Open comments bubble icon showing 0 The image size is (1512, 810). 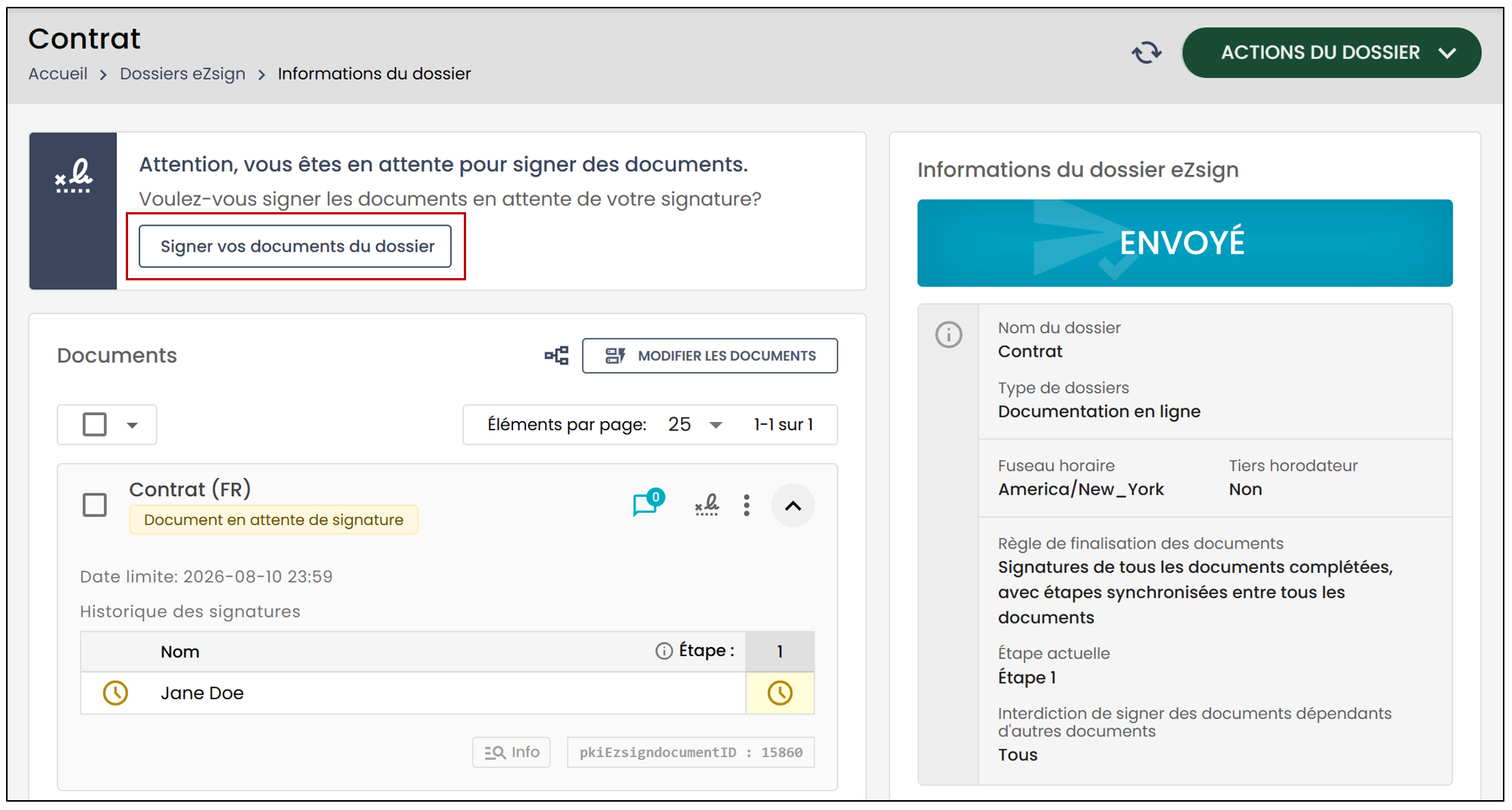648,503
